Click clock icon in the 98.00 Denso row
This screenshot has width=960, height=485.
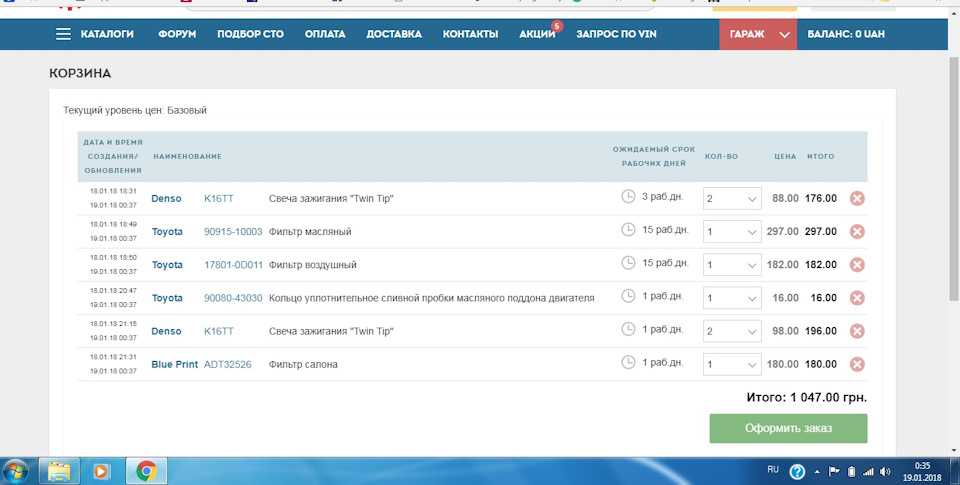click(x=628, y=329)
